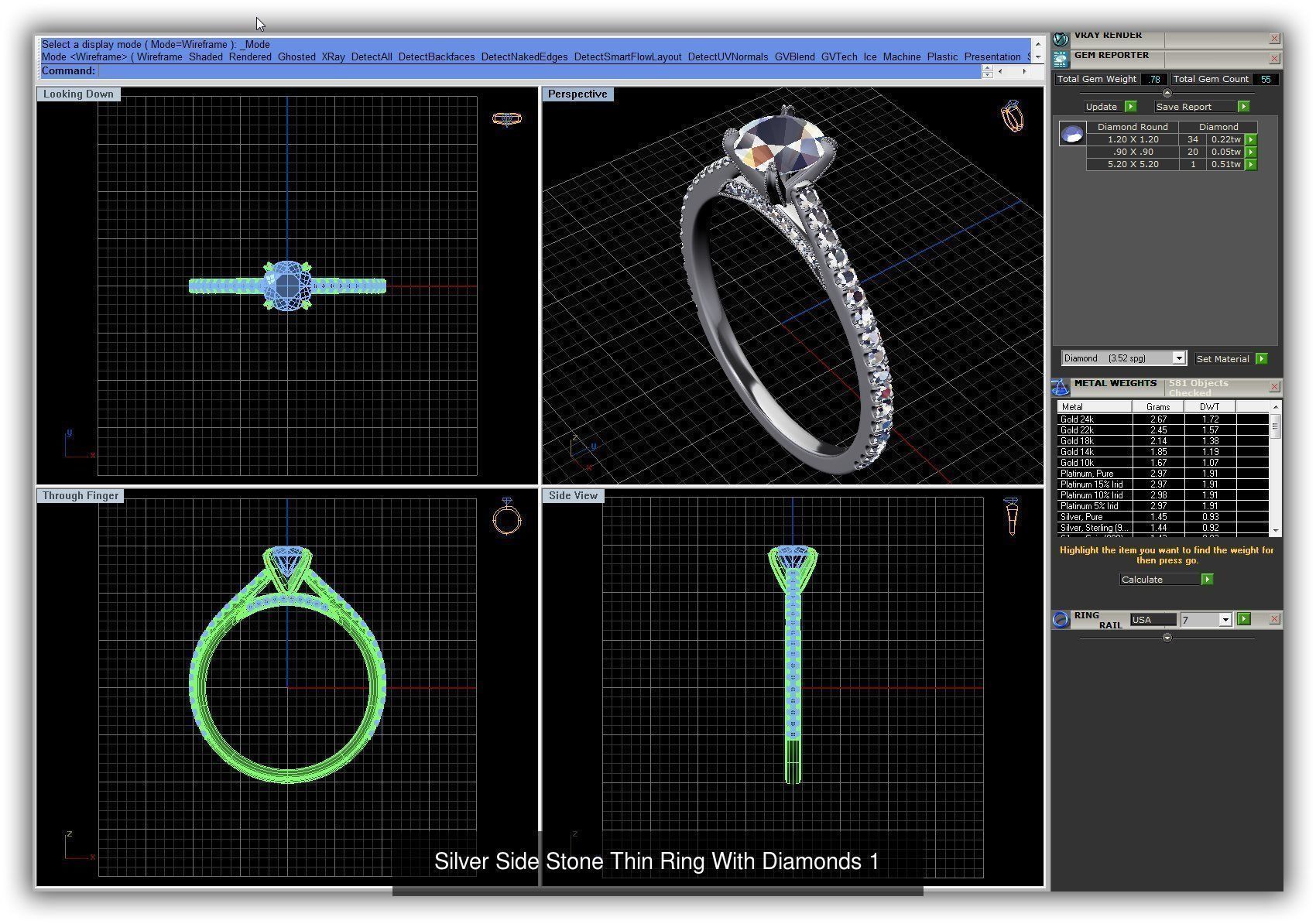Select the Platinum 10% Irid row
This screenshot has width=1316, height=924.
tap(1163, 495)
